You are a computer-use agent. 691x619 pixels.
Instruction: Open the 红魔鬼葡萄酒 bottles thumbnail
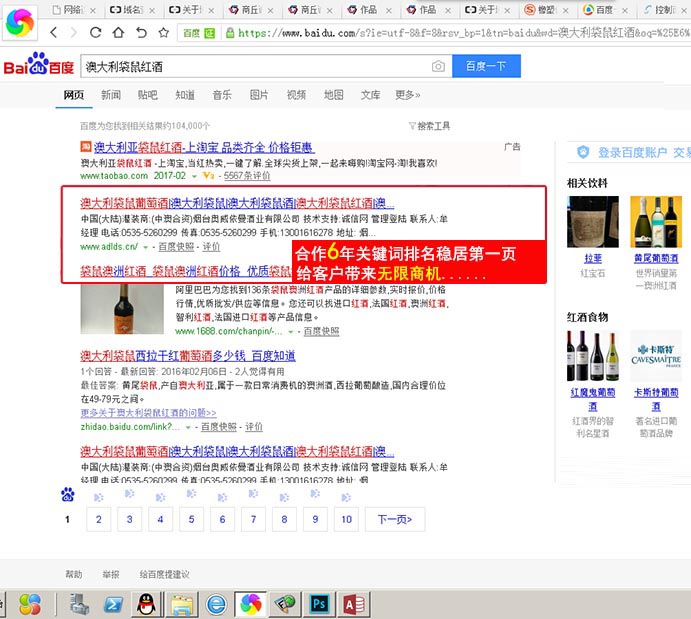click(593, 356)
